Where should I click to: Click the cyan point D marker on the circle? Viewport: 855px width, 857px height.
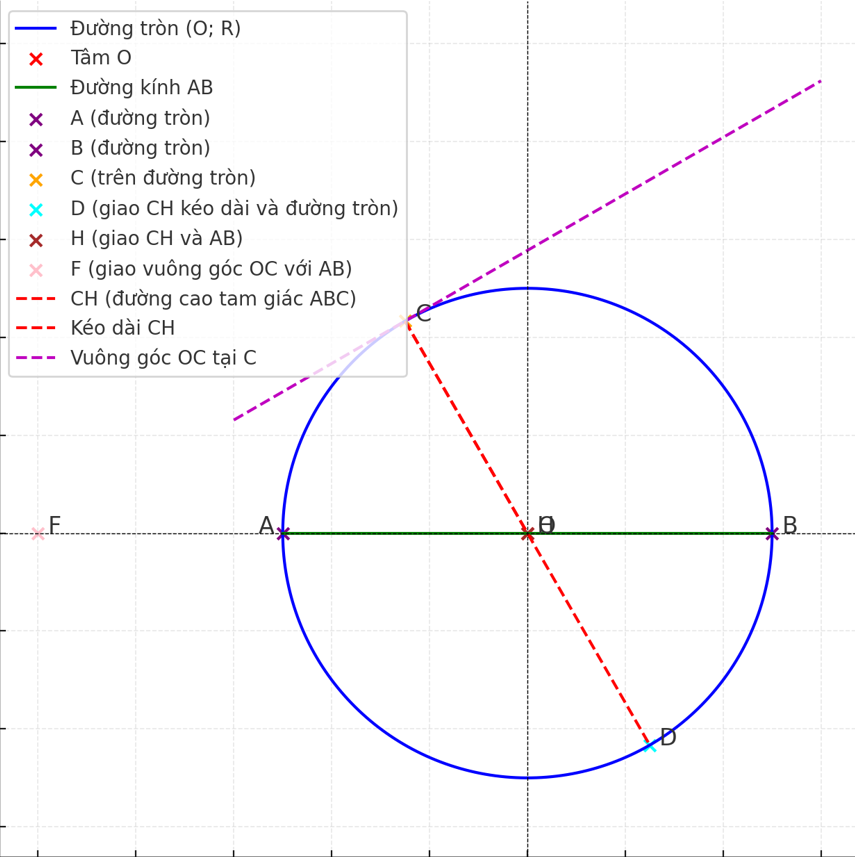pyautogui.click(x=650, y=745)
